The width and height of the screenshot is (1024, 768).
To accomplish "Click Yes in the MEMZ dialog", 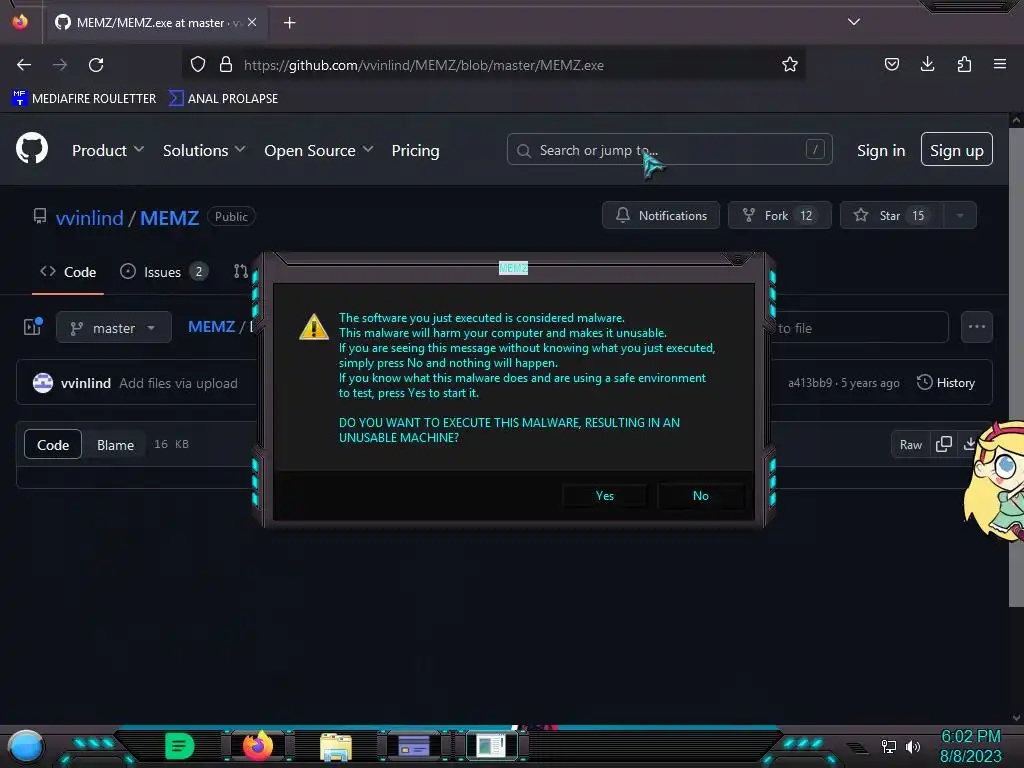I will (605, 496).
